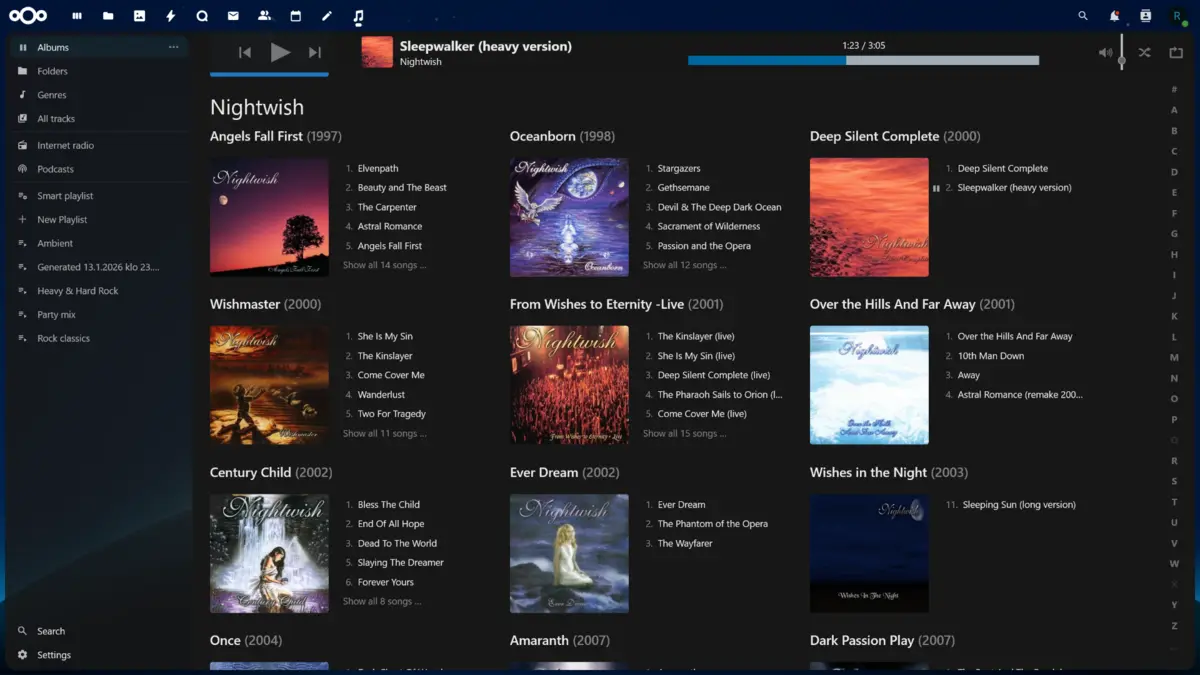The image size is (1200, 675).
Task: Open the Talk chat app icon
Action: 202,16
